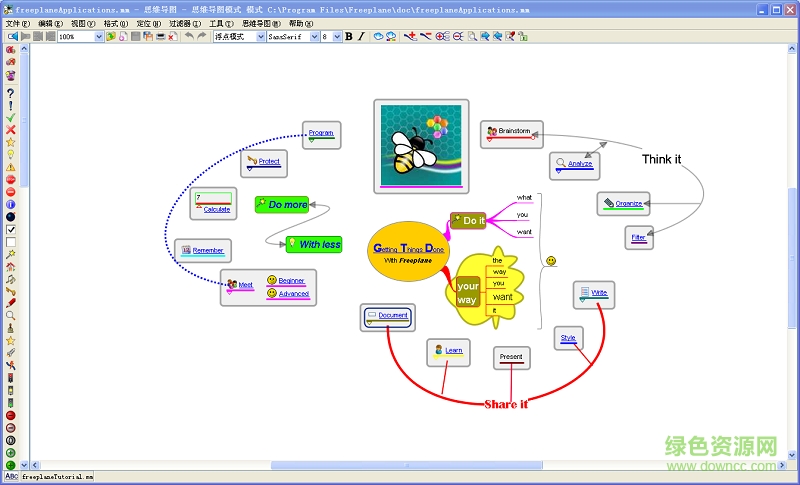This screenshot has height=485, width=800.
Task: Open the 编辑 (Edit) menu
Action: [x=51, y=23]
